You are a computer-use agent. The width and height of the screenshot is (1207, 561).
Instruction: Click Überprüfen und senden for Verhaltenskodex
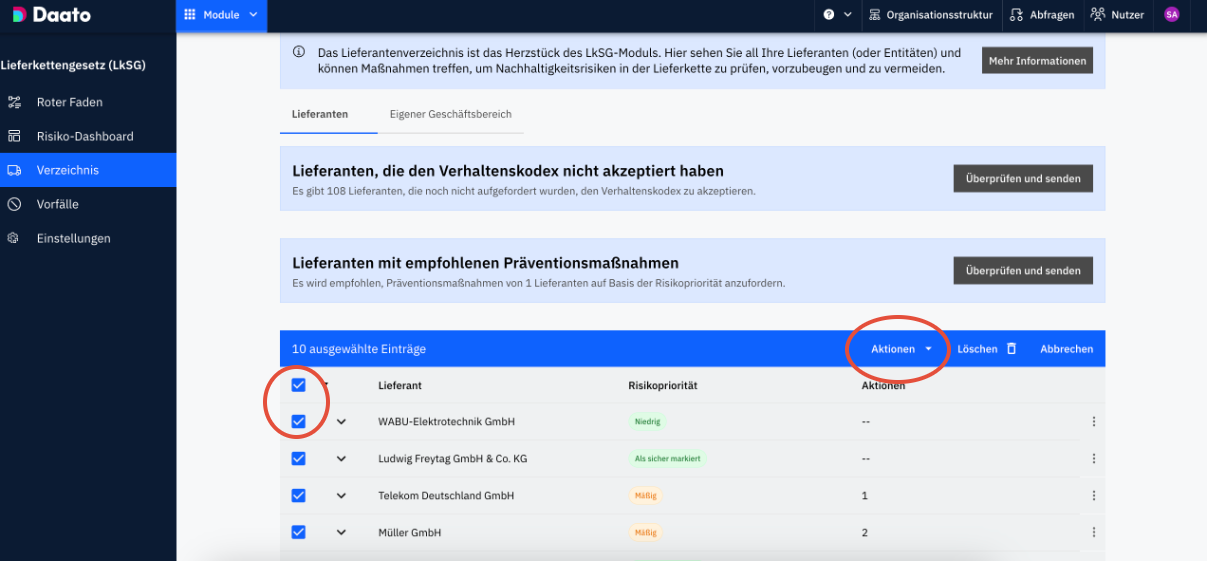(x=1023, y=178)
